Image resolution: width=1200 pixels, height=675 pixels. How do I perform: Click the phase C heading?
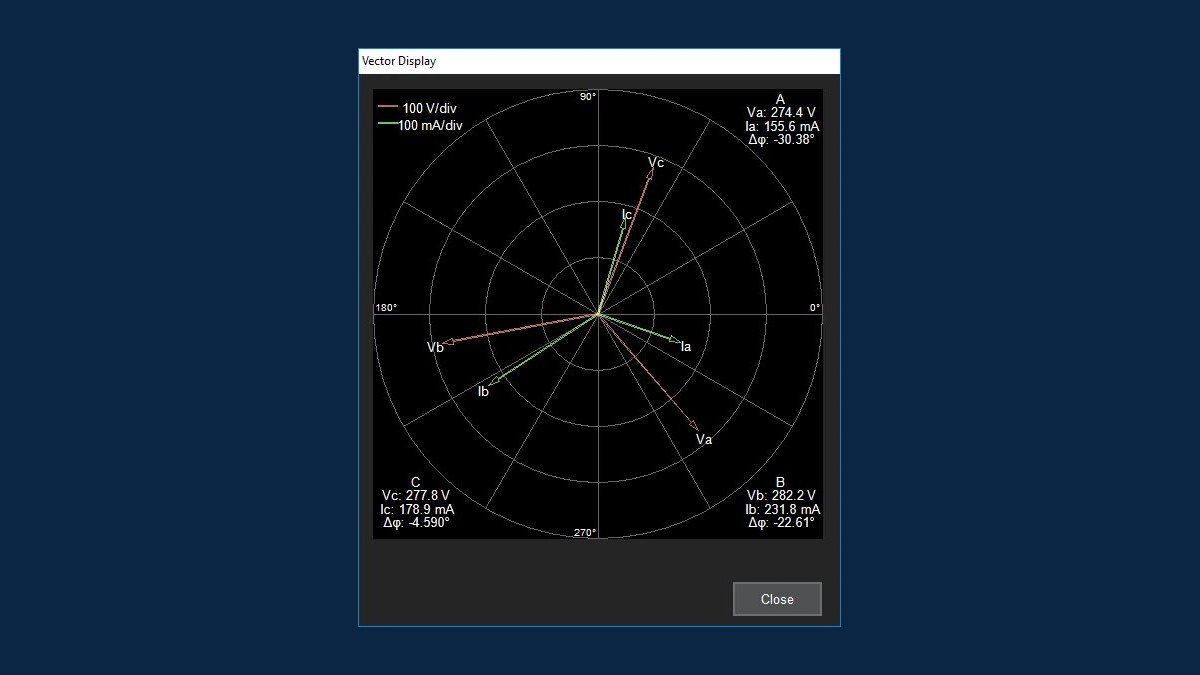tap(416, 482)
